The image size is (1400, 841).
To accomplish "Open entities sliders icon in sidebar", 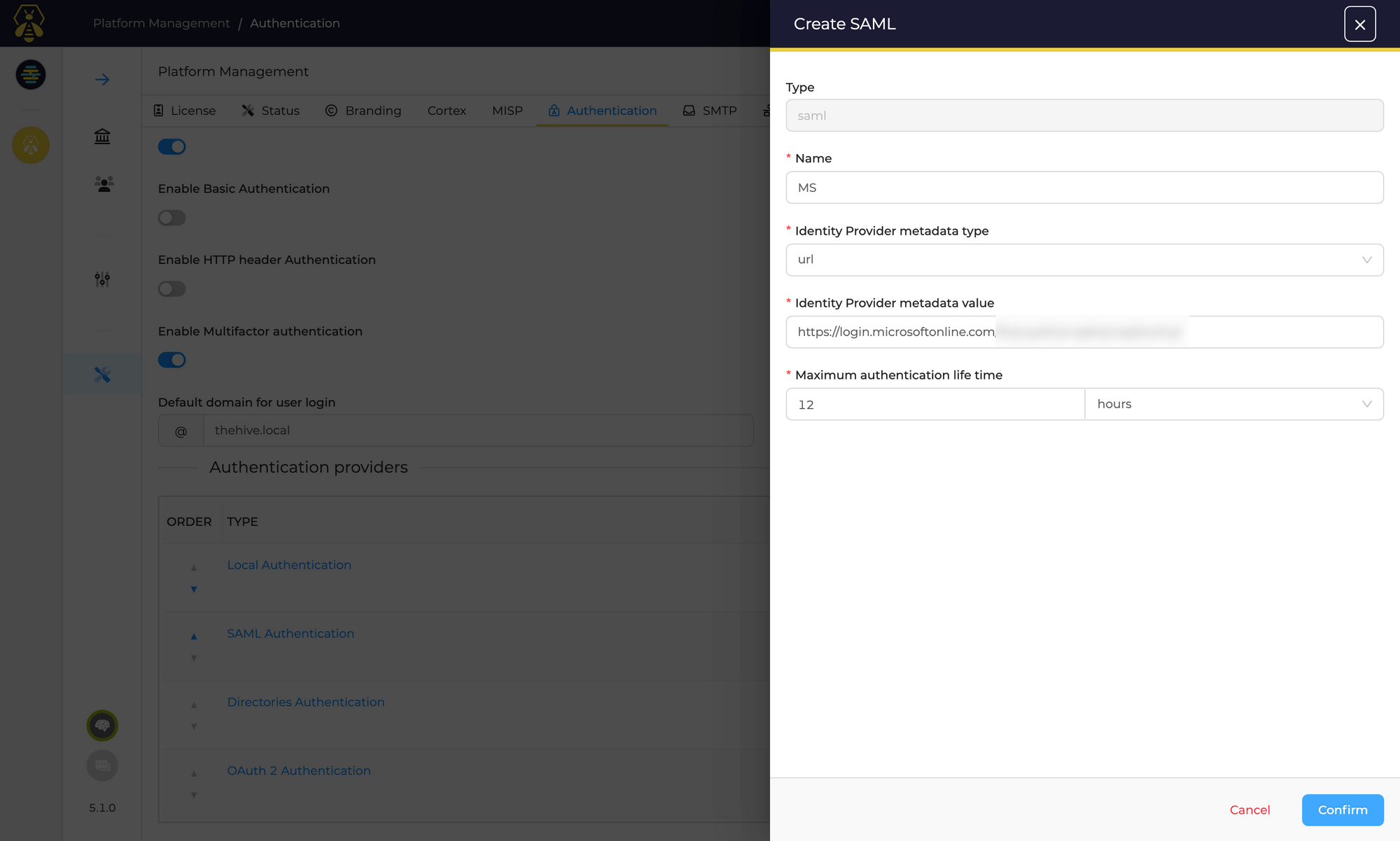I will 102,279.
